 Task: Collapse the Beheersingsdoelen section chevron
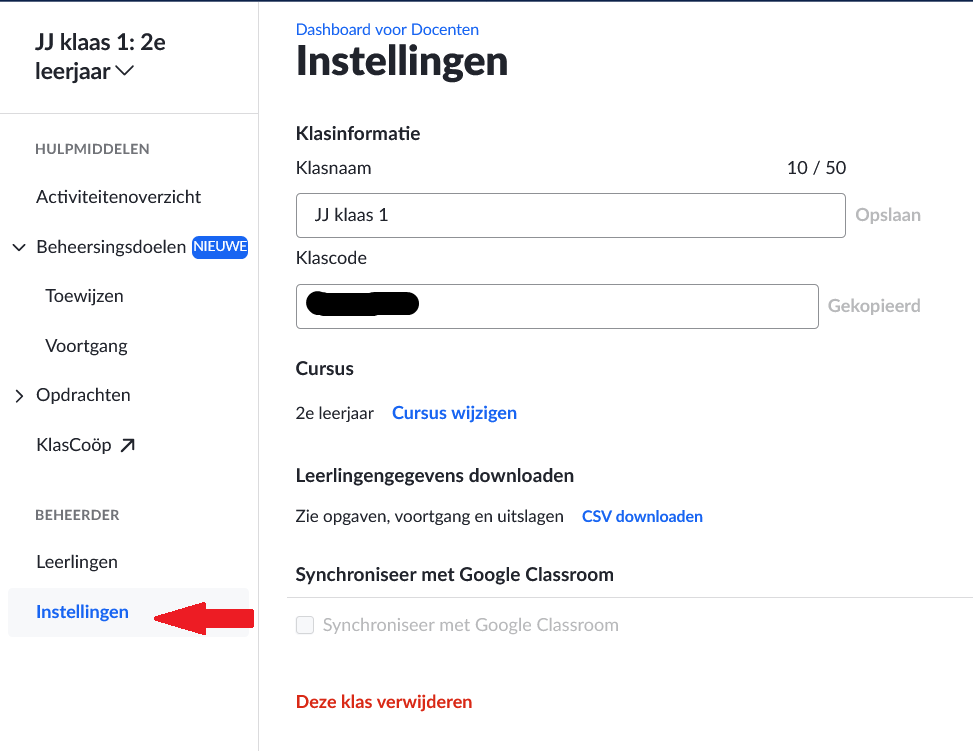(19, 247)
